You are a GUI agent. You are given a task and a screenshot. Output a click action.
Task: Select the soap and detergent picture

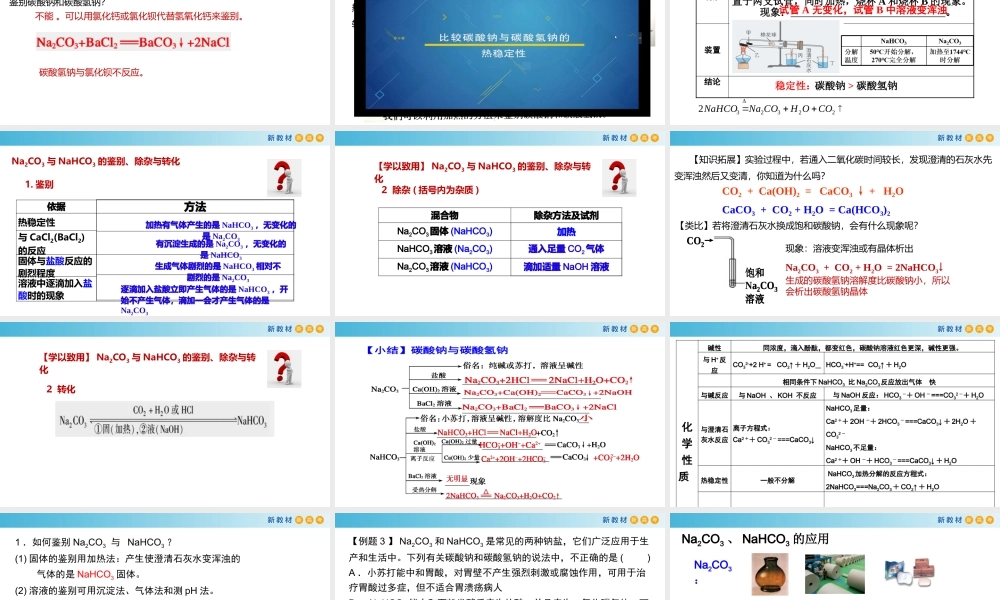pyautogui.click(x=910, y=572)
